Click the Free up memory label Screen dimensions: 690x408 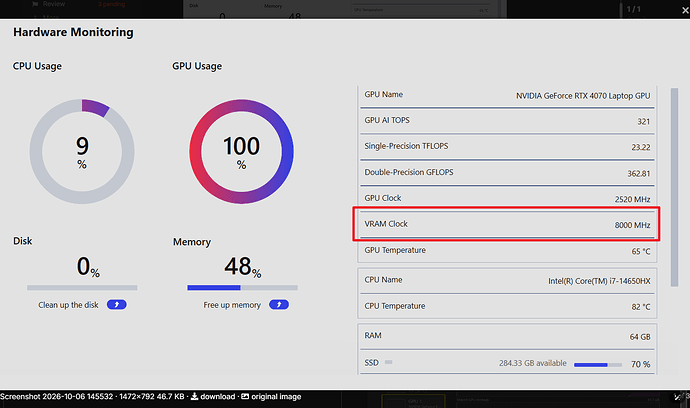(232, 305)
